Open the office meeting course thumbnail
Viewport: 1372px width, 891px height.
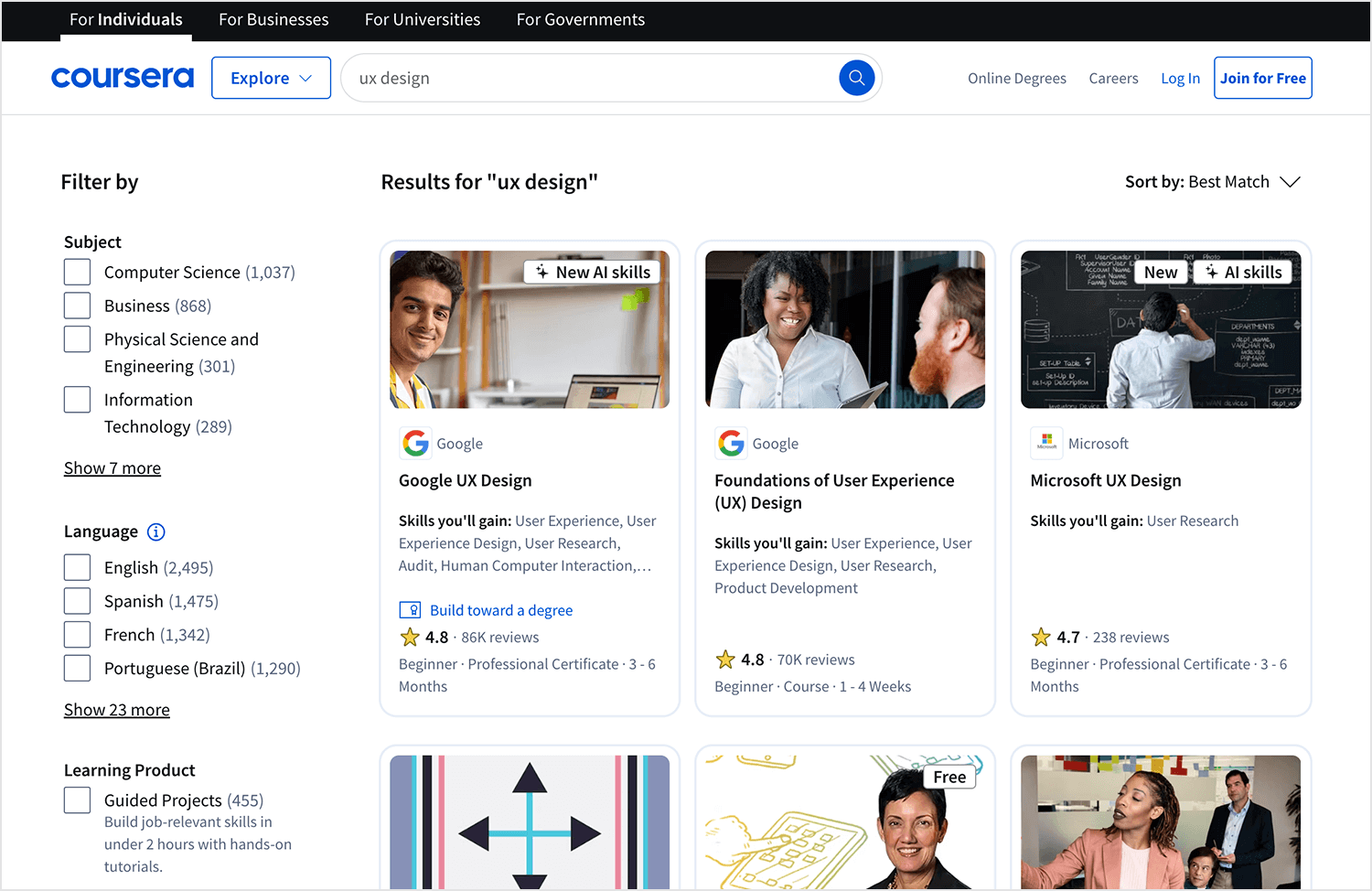[1161, 821]
